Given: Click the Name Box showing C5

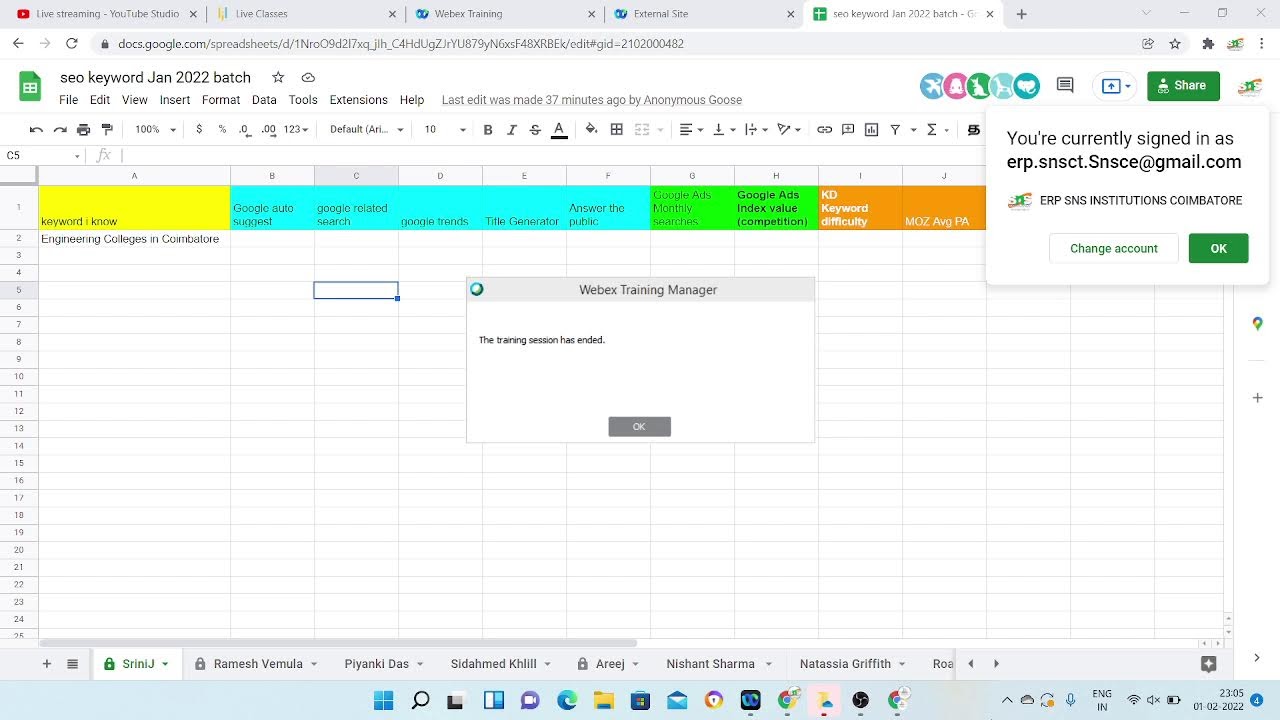Looking at the screenshot, I should pos(40,156).
